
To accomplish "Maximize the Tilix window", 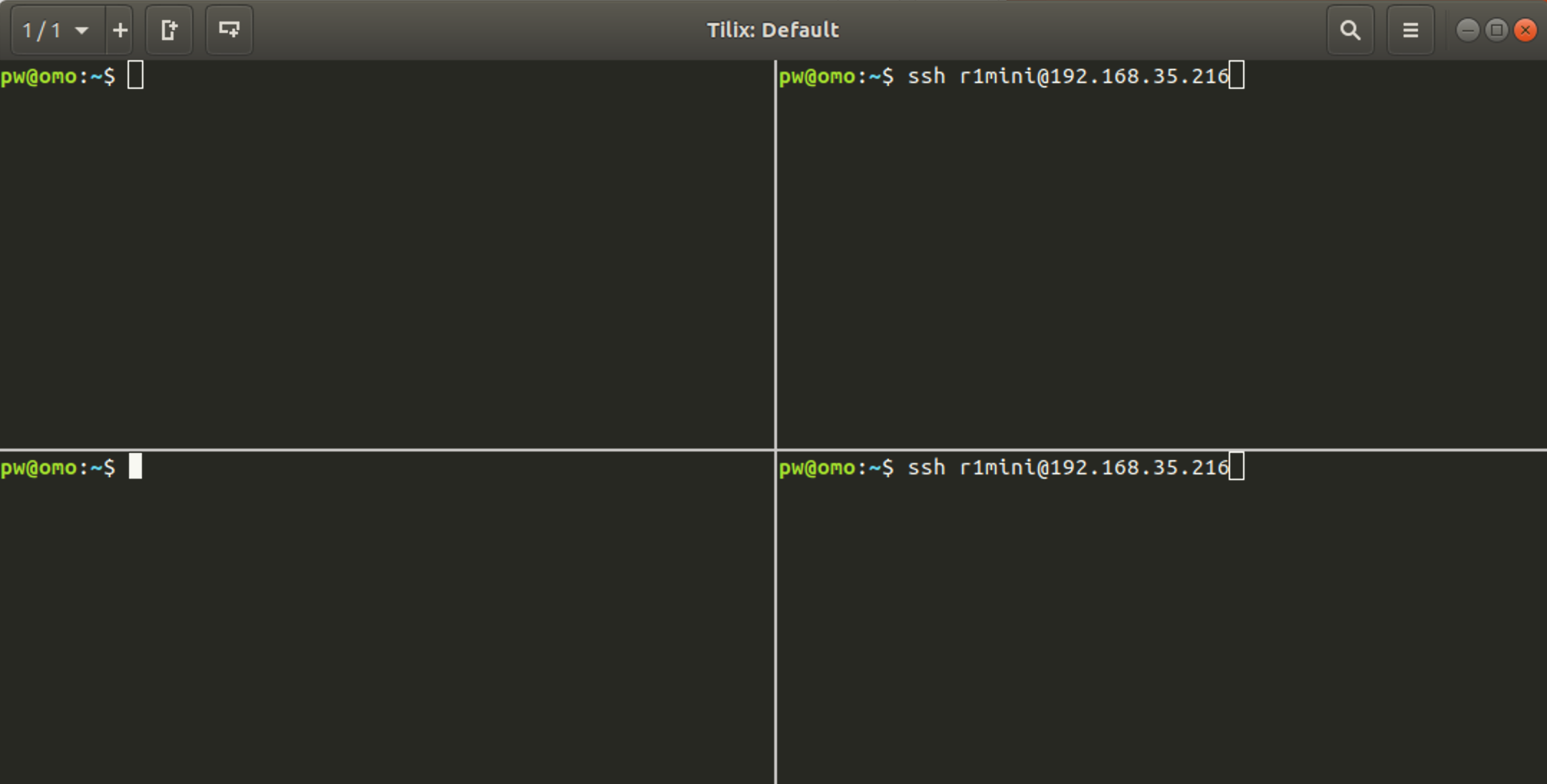I will point(1497,30).
